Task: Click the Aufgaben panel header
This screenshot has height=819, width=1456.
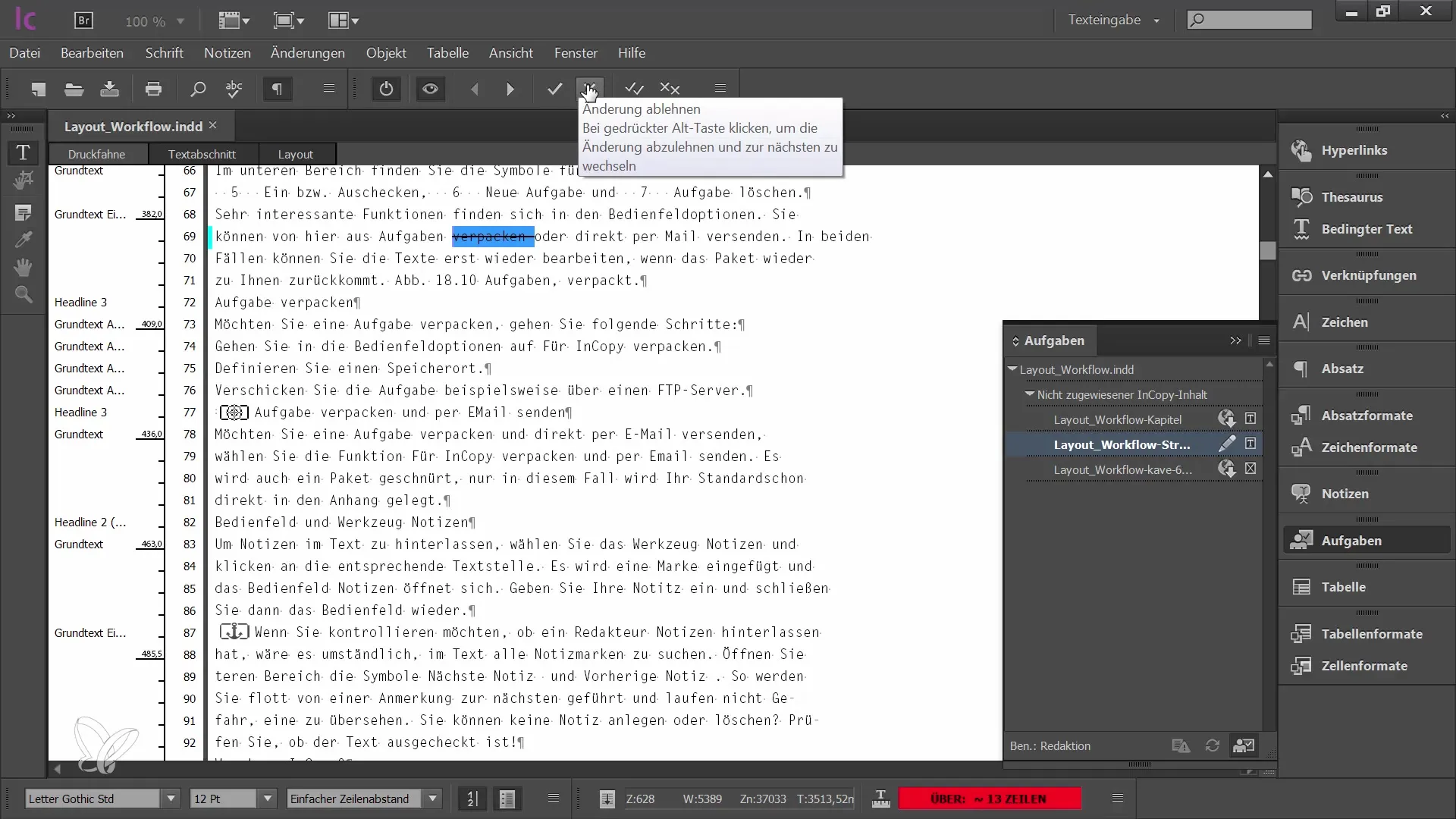Action: (1054, 340)
